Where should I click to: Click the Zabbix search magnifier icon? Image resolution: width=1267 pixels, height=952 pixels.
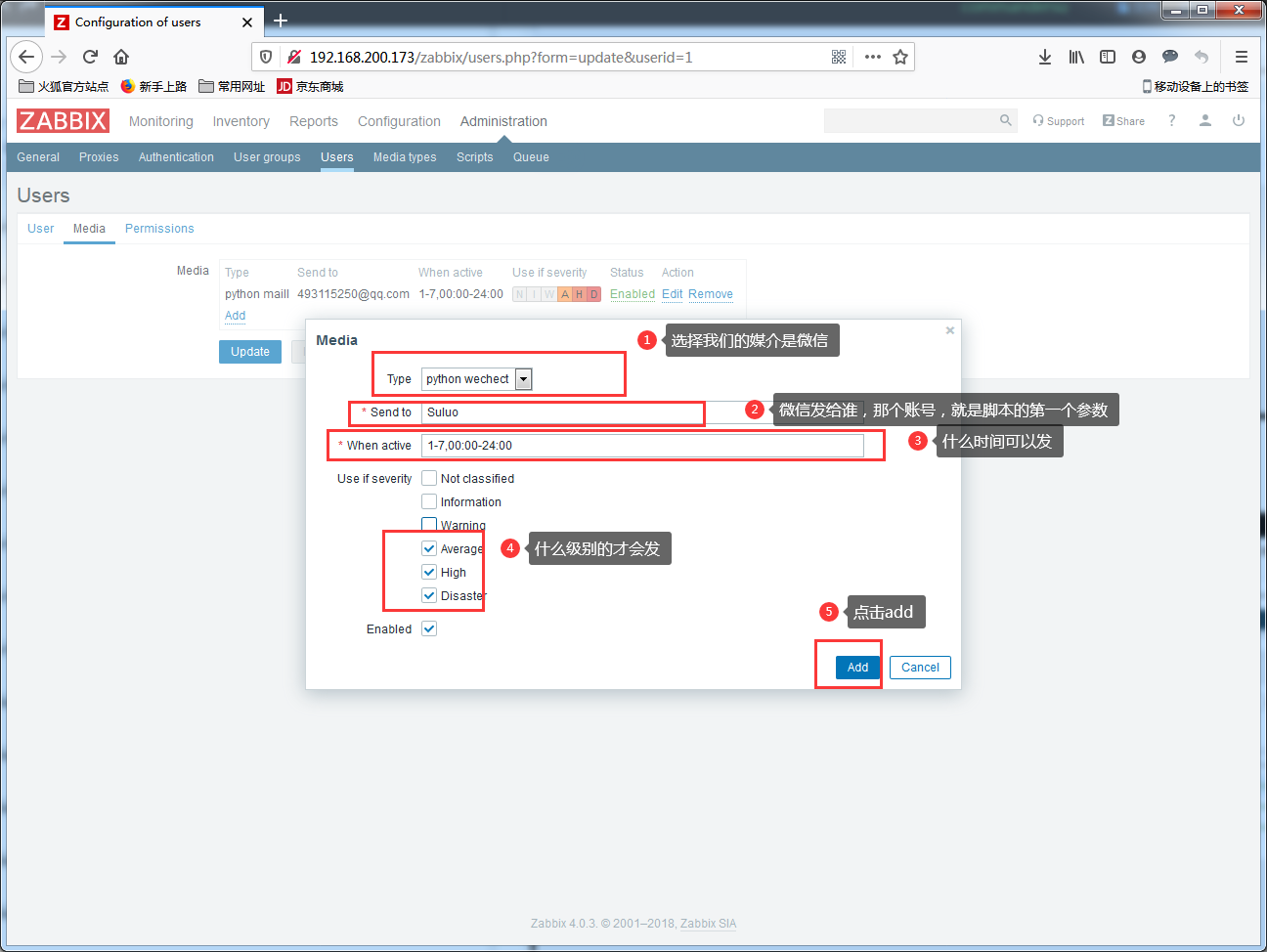(x=1006, y=120)
